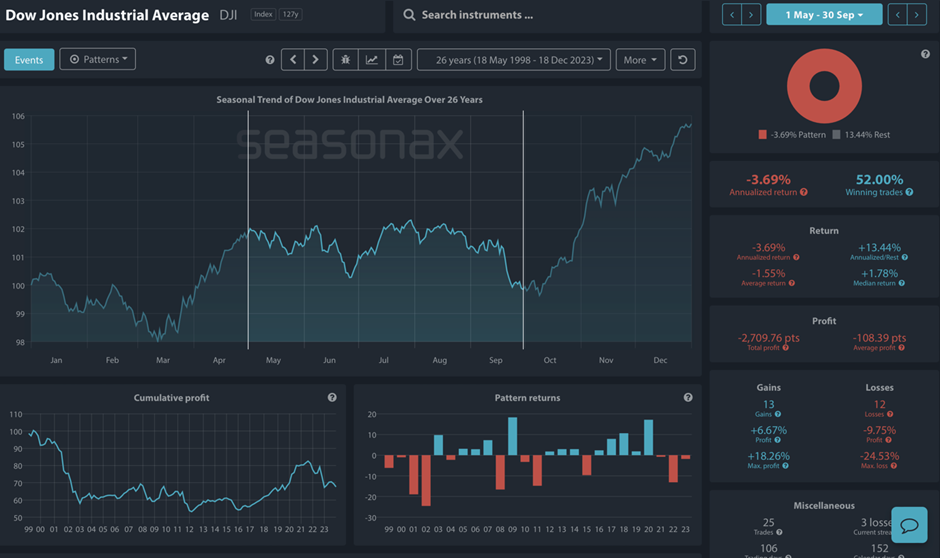The height and width of the screenshot is (558, 940).
Task: Click the -24.53% max loss value
Action: 879,456
